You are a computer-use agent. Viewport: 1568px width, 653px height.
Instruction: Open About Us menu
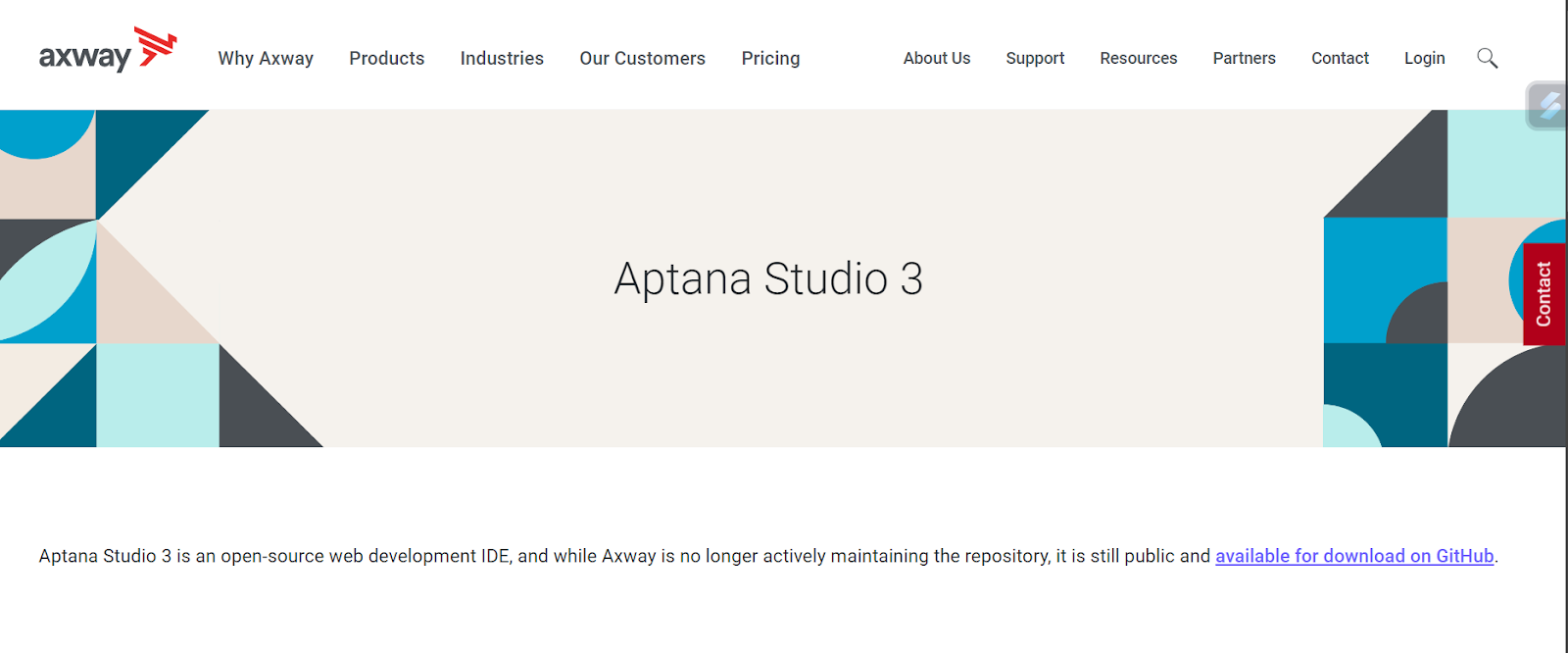coord(937,59)
